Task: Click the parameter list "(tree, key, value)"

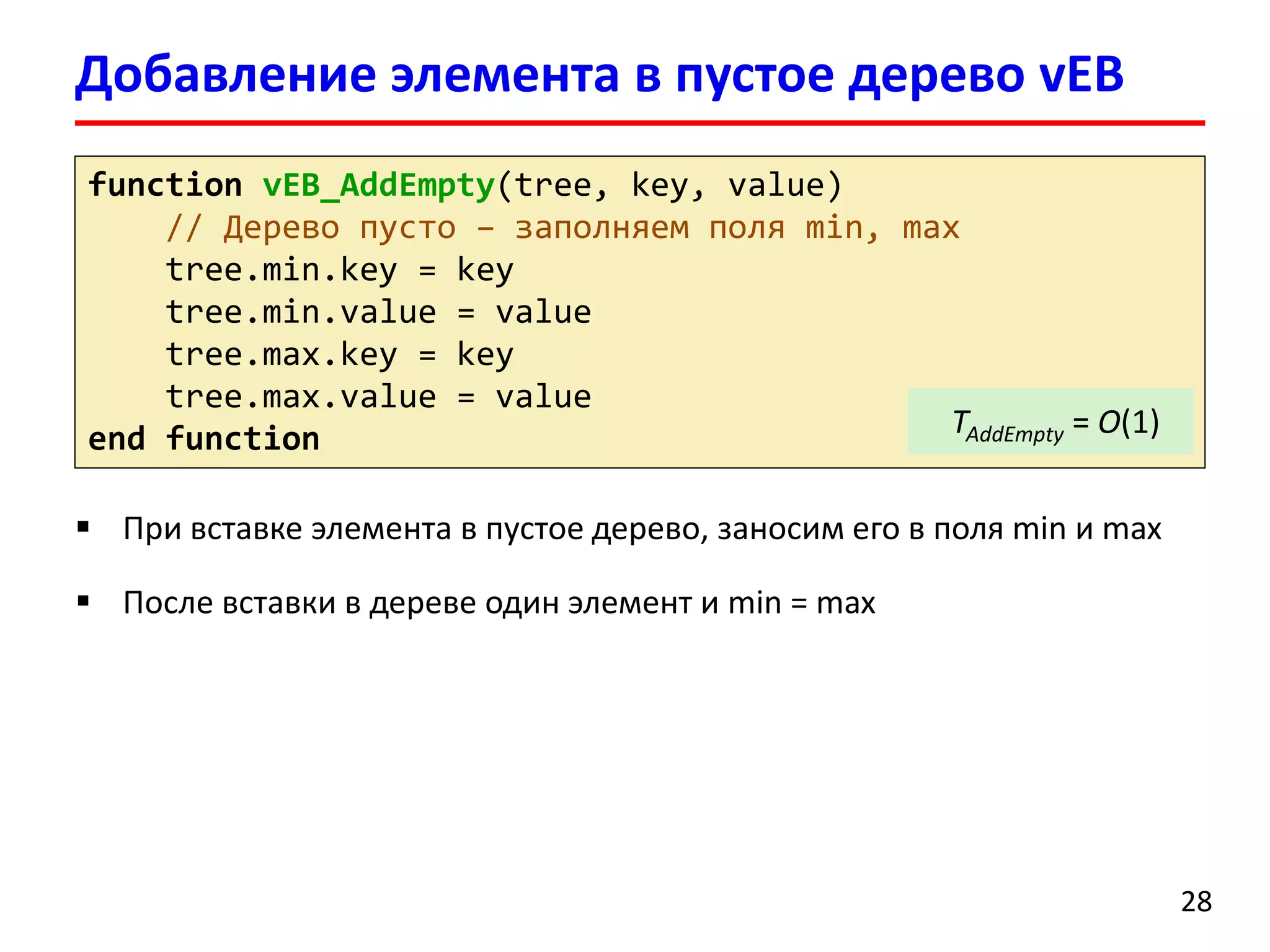Action: click(670, 186)
